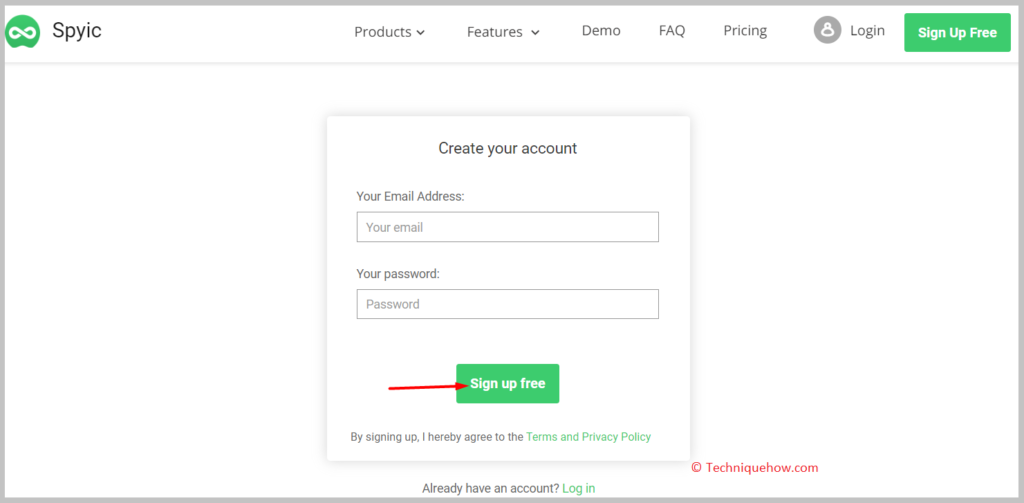Image resolution: width=1024 pixels, height=503 pixels.
Task: Go to the Demo page
Action: tap(601, 31)
